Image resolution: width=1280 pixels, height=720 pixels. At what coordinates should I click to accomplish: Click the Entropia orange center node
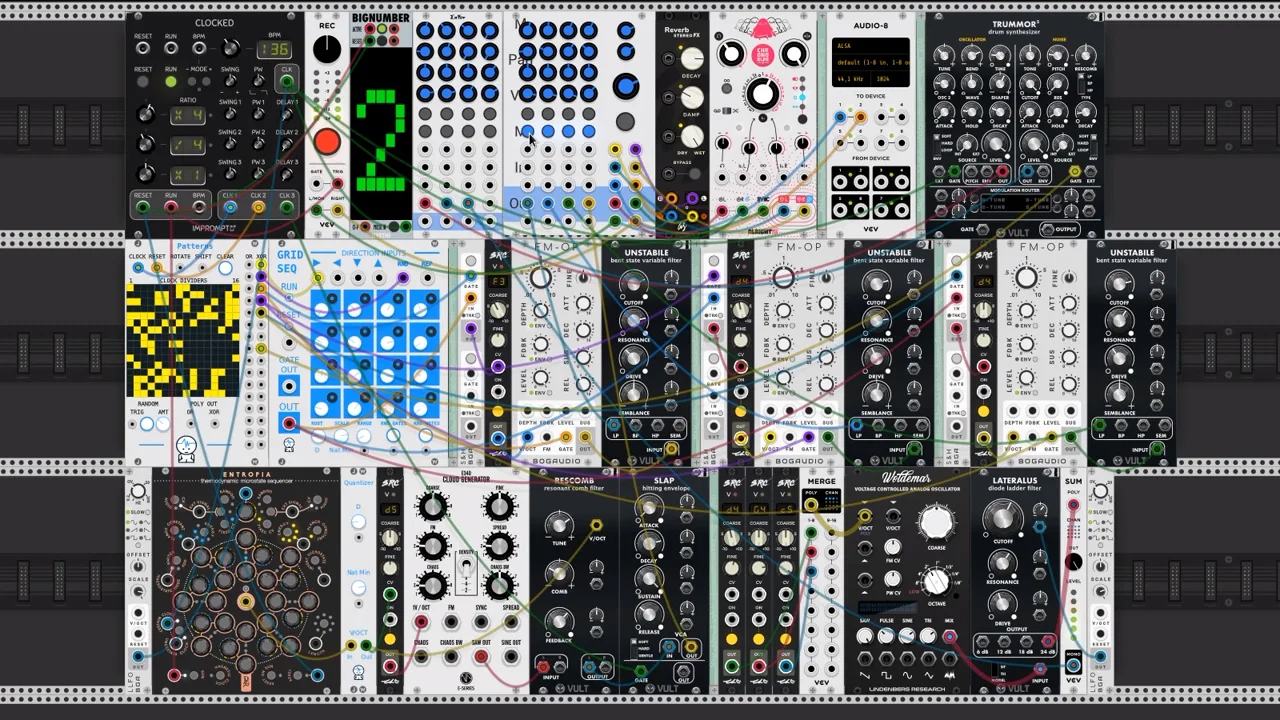[245, 601]
